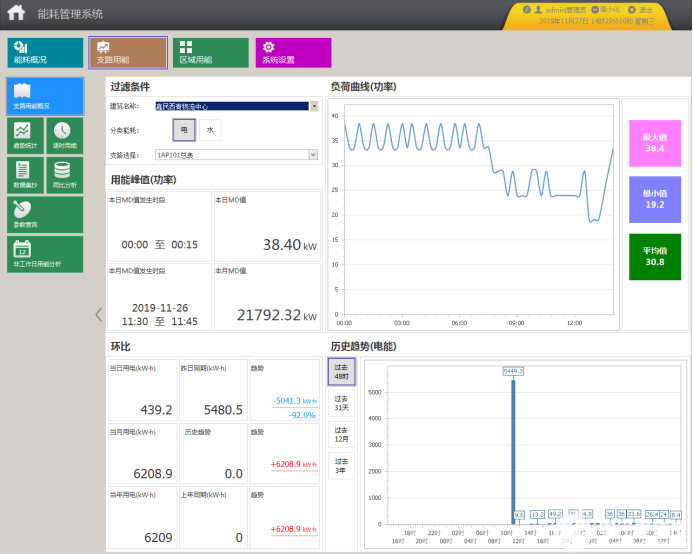Switch to the 区域用能 area energy tab
The image size is (693, 554).
(x=210, y=53)
